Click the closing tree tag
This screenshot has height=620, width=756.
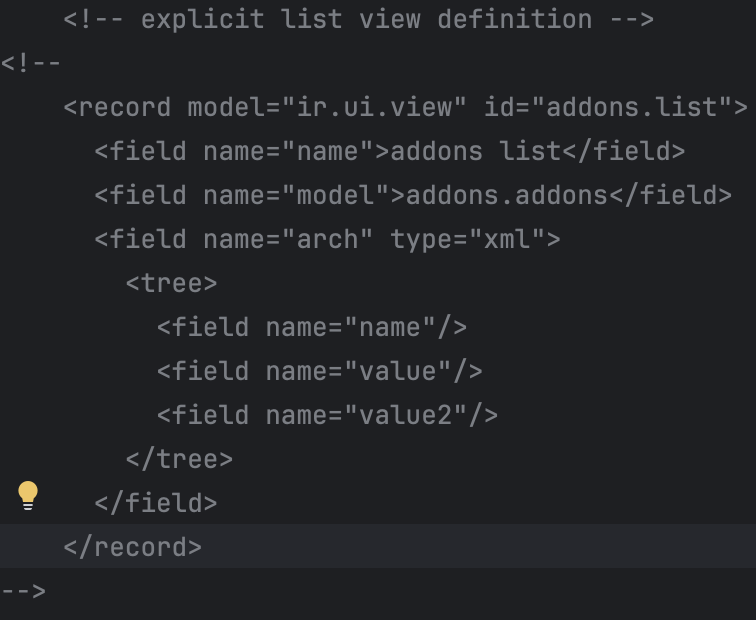pyautogui.click(x=179, y=459)
